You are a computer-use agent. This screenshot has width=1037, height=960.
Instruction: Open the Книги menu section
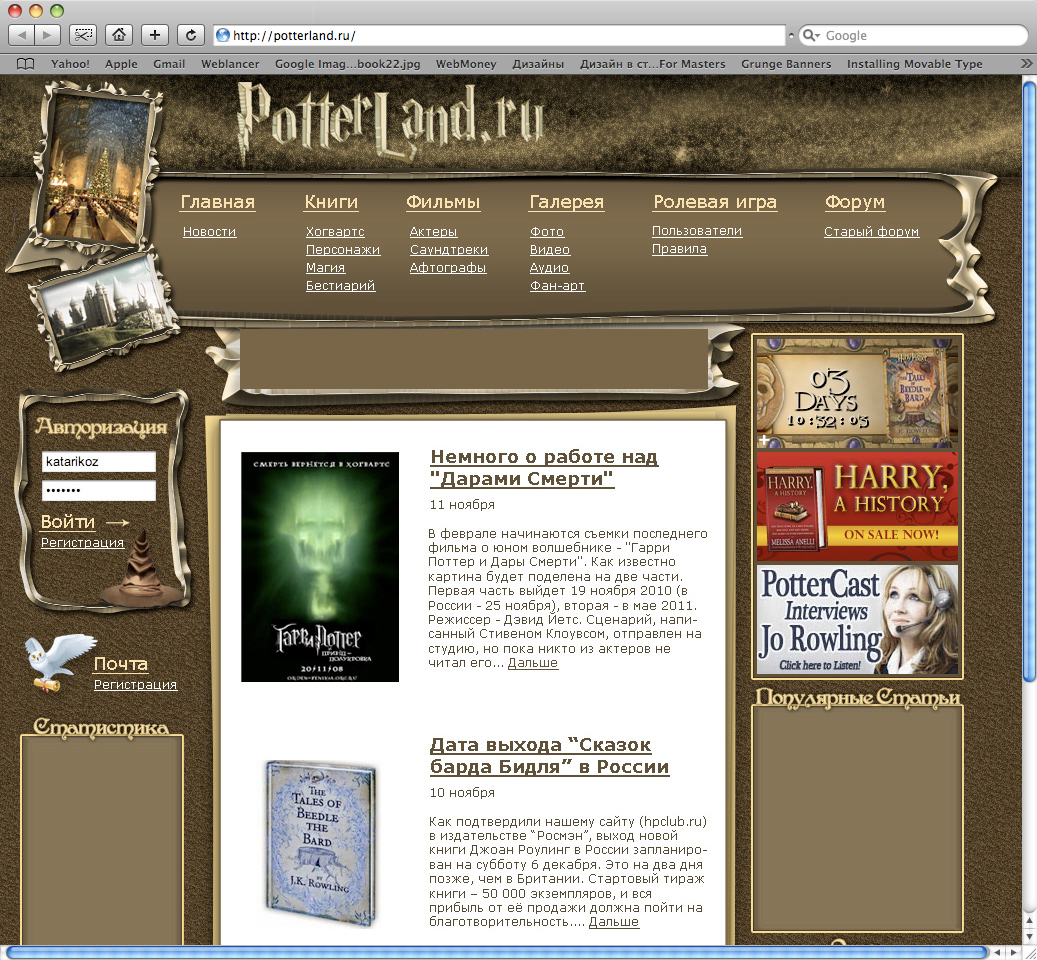331,202
